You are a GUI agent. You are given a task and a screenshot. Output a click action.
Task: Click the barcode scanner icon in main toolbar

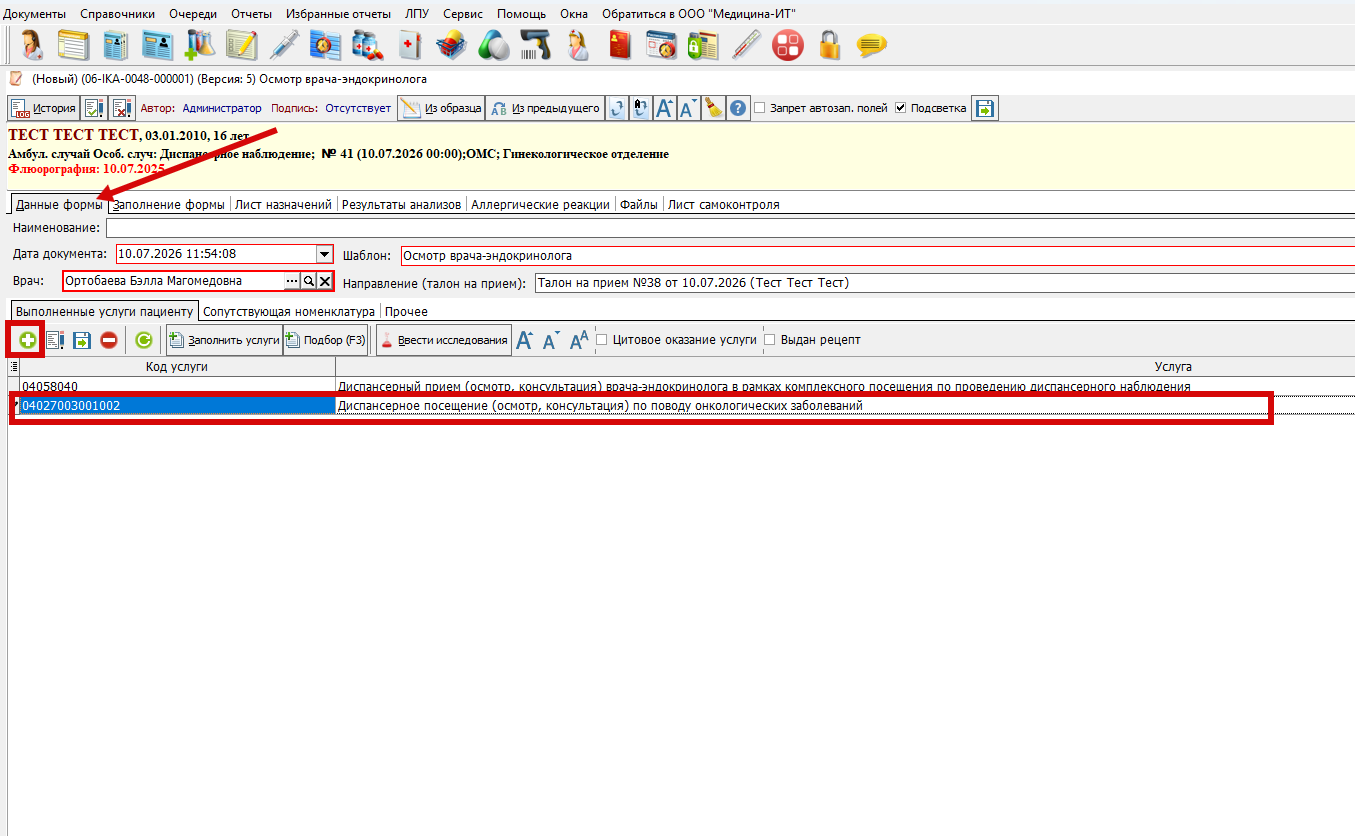(535, 44)
